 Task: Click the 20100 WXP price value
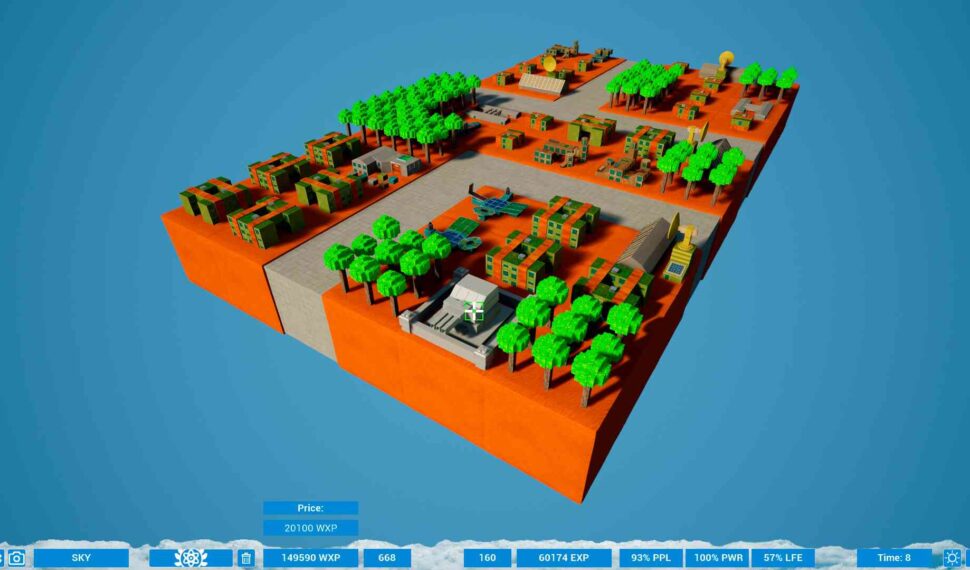(310, 528)
